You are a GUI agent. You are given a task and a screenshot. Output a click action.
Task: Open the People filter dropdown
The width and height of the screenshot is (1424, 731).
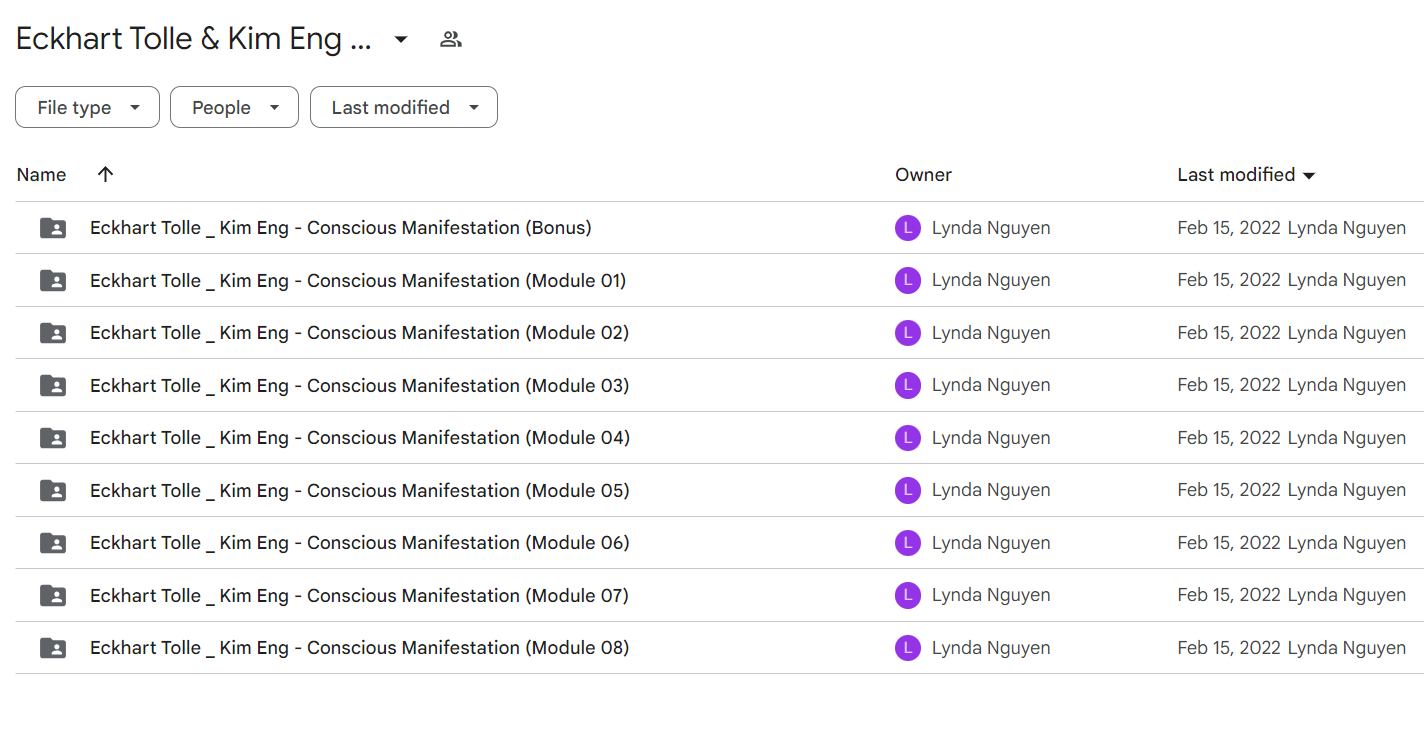pos(234,107)
